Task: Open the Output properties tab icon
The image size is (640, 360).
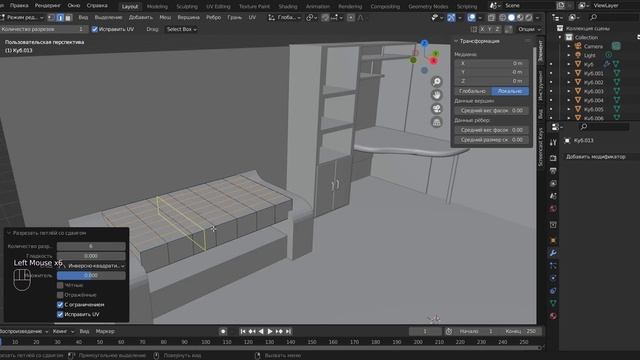Action: [553, 171]
